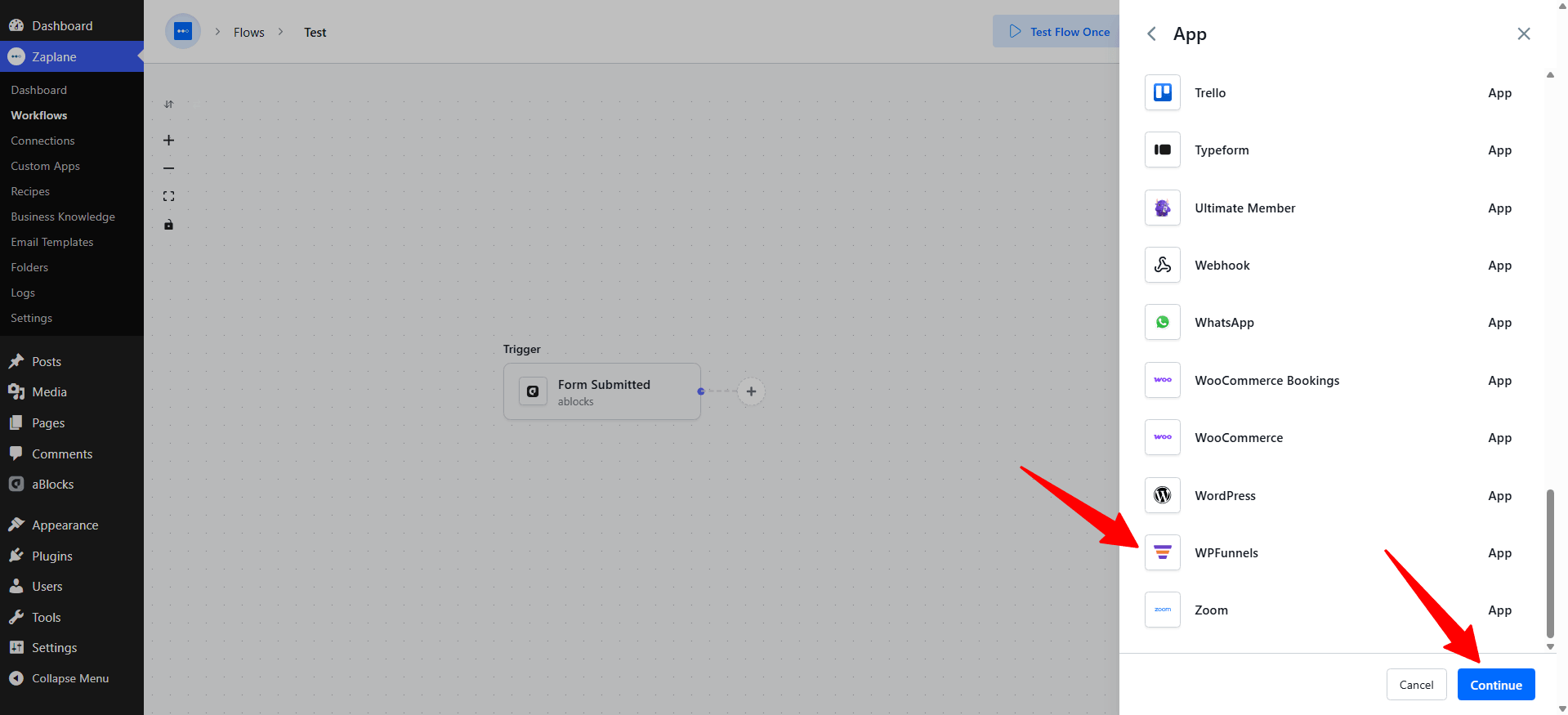This screenshot has height=715, width=1568.
Task: Close the App side panel
Action: [1523, 34]
